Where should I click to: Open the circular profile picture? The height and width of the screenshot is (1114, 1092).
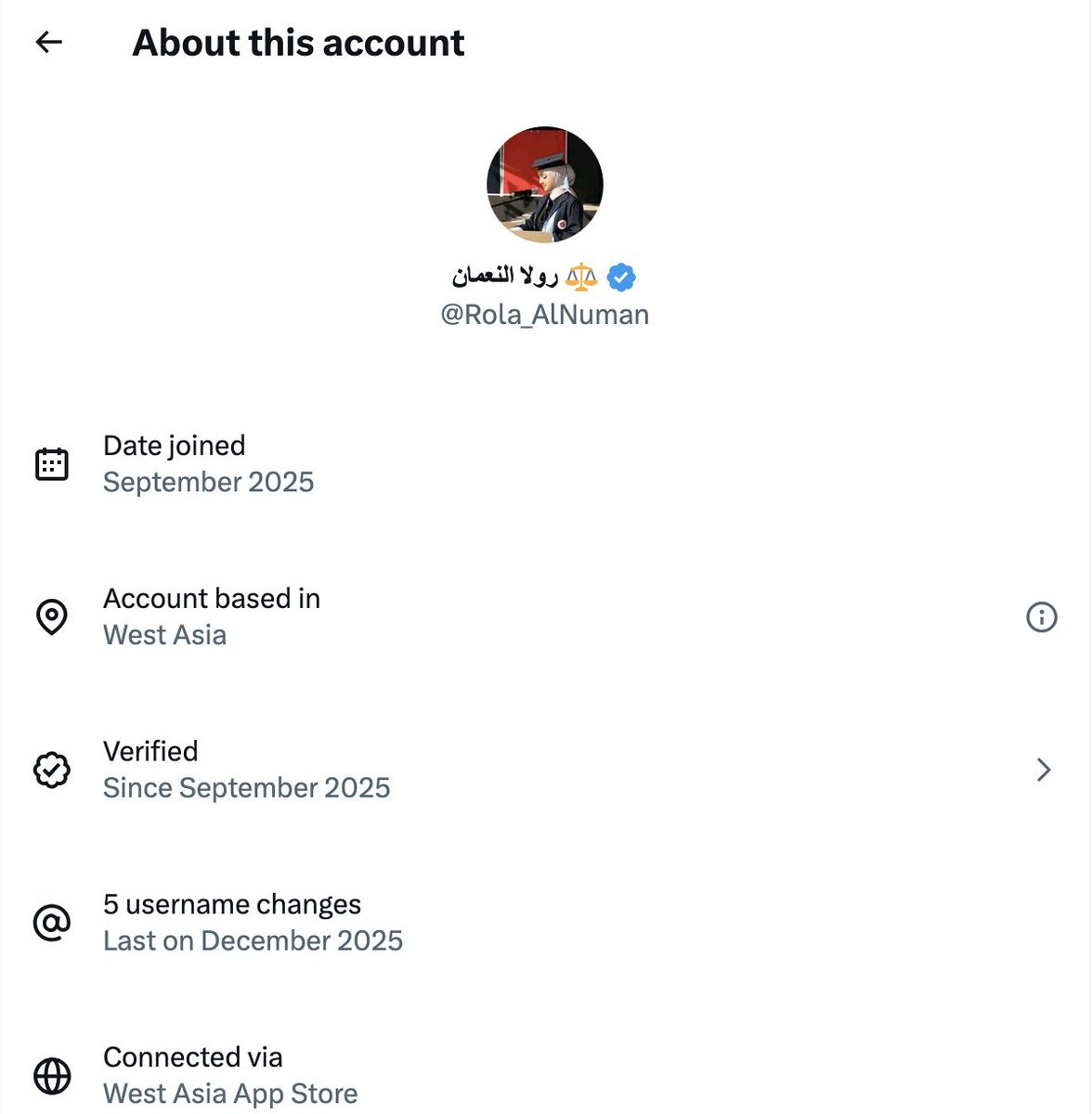tap(545, 185)
